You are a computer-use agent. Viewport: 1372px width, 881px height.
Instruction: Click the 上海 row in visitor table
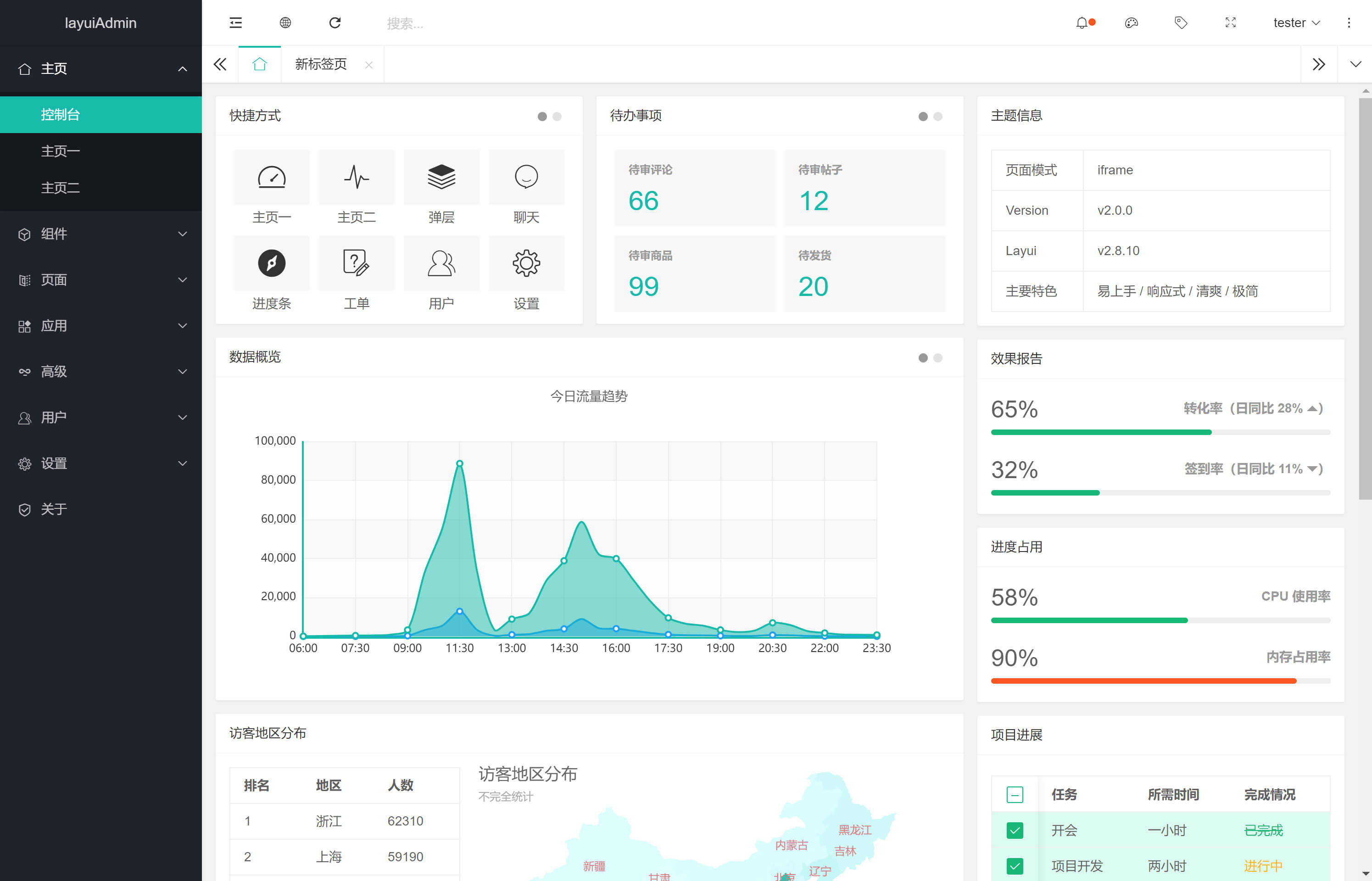(344, 857)
